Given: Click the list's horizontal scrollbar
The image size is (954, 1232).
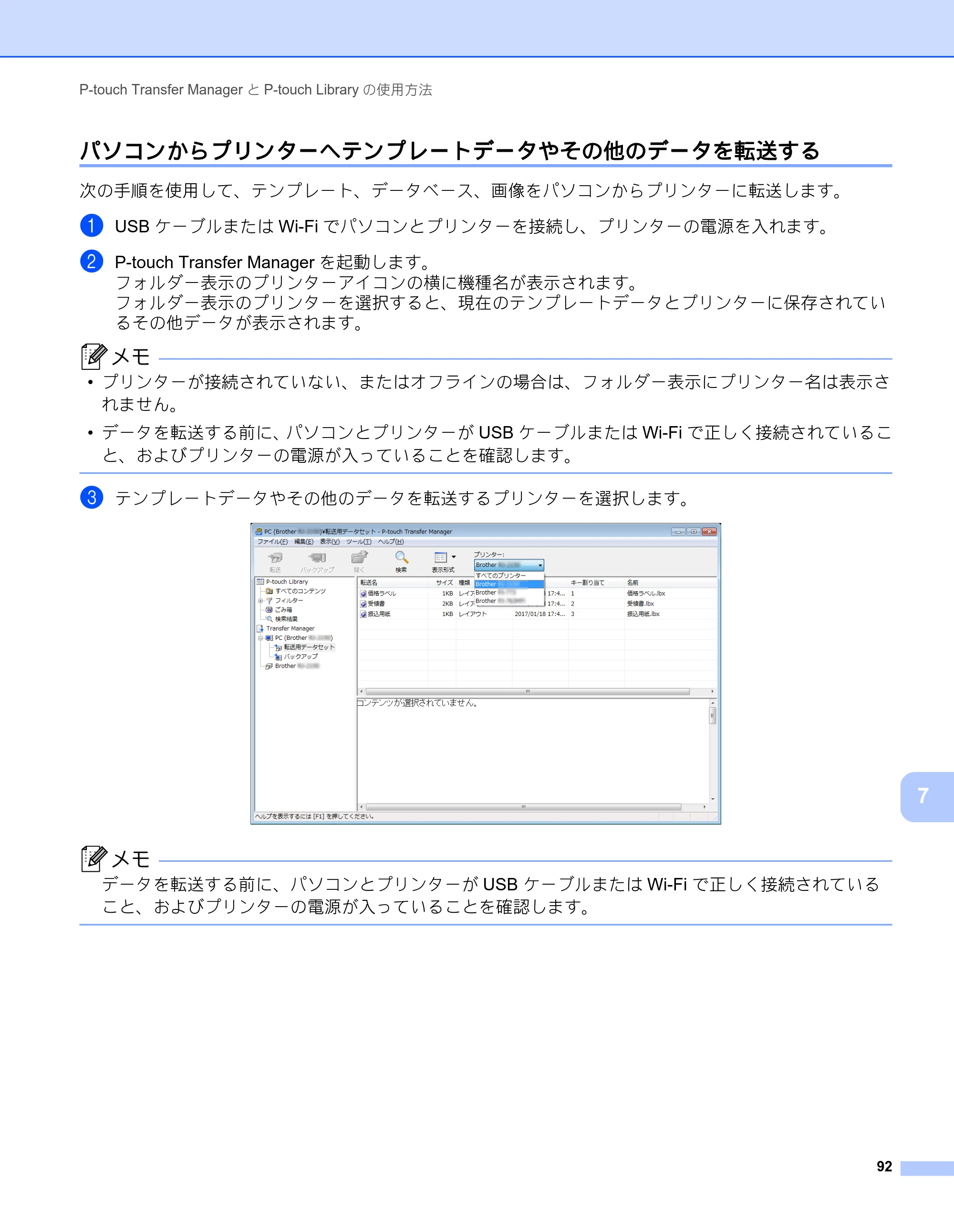Looking at the screenshot, I should (x=537, y=691).
